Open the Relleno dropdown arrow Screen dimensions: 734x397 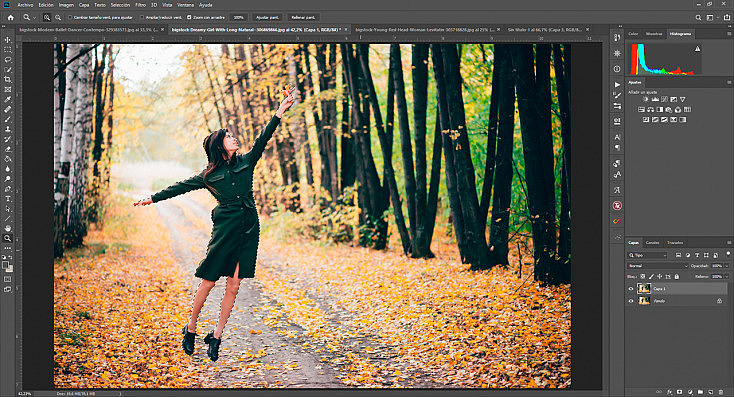(x=726, y=277)
